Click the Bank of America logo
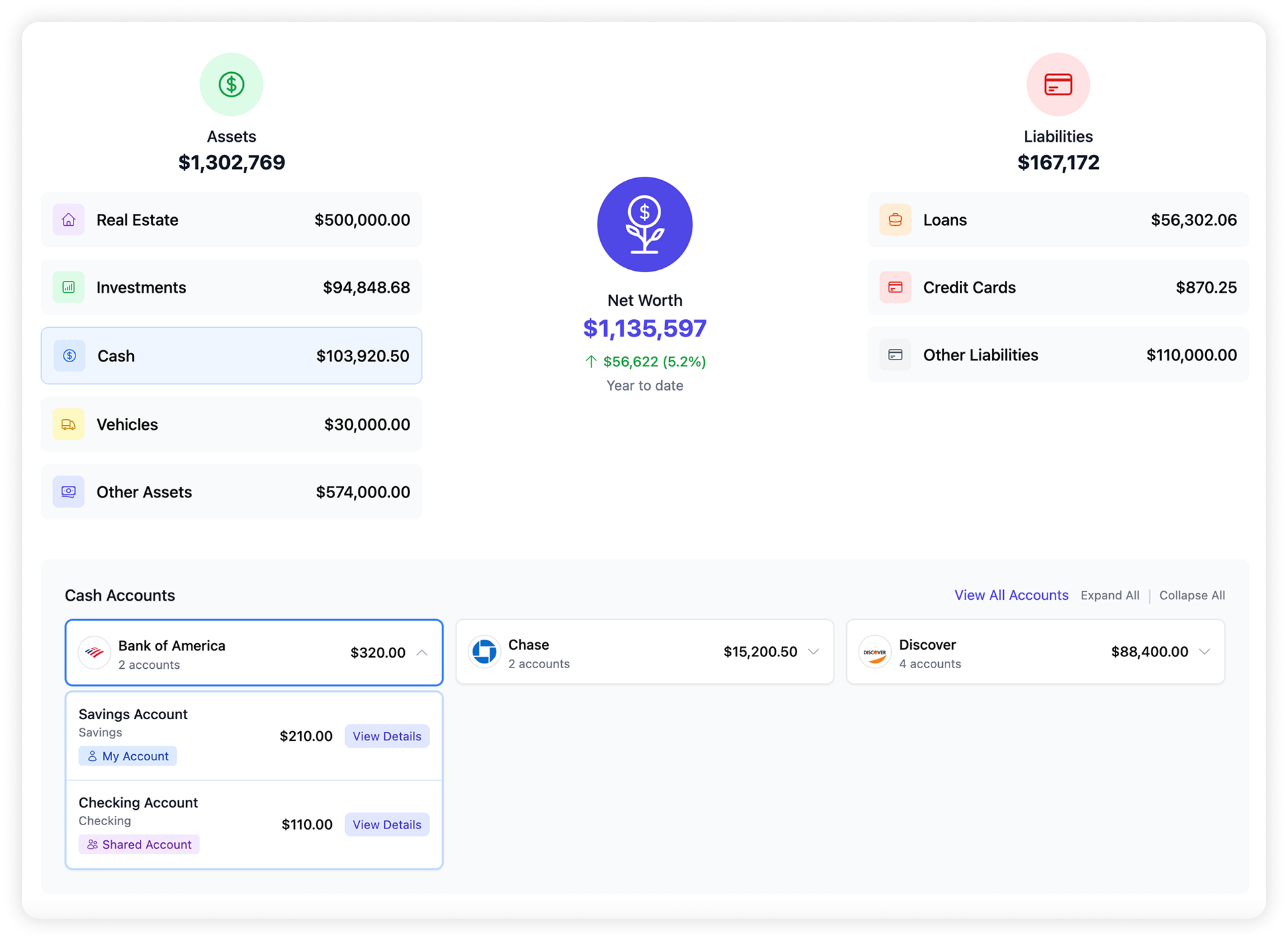1288x941 pixels. 95,653
